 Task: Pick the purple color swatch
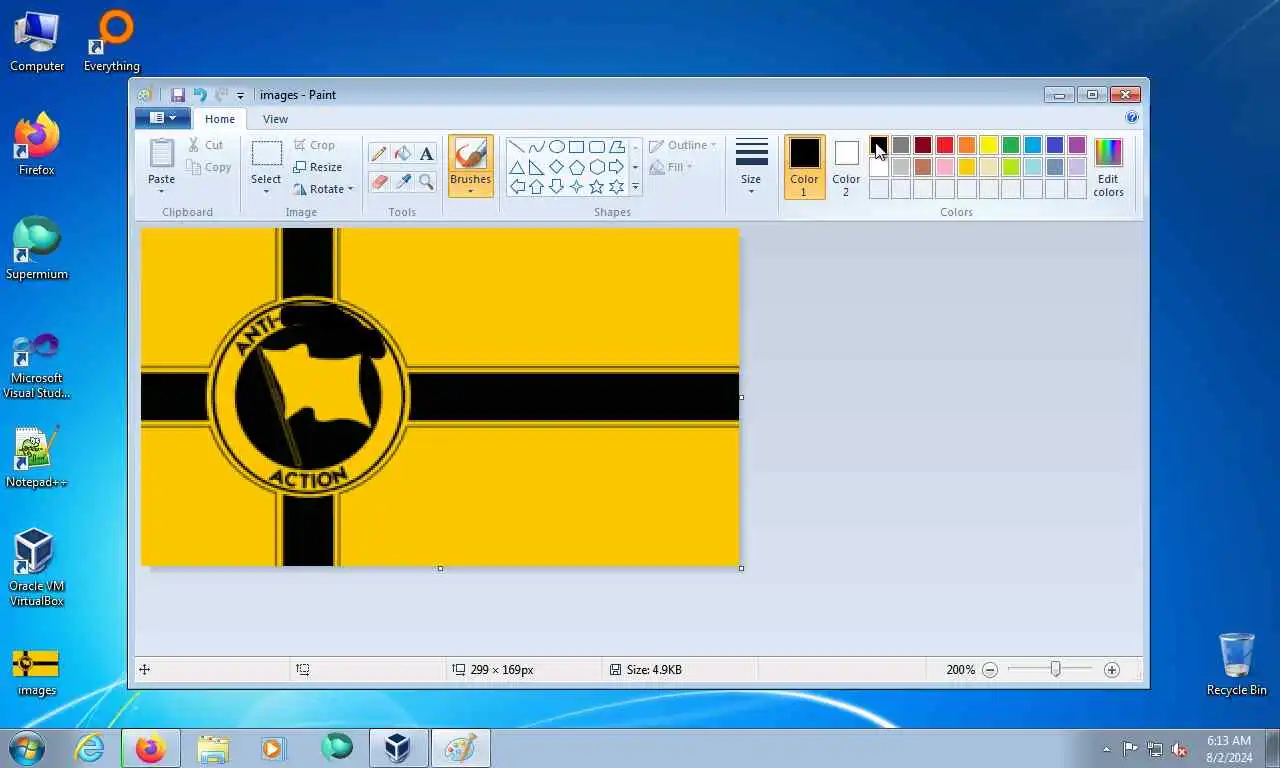(1077, 146)
